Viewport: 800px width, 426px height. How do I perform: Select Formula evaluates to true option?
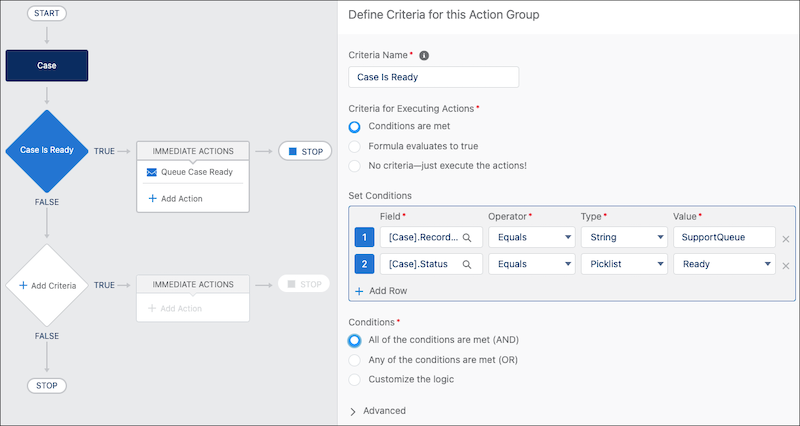(x=354, y=146)
